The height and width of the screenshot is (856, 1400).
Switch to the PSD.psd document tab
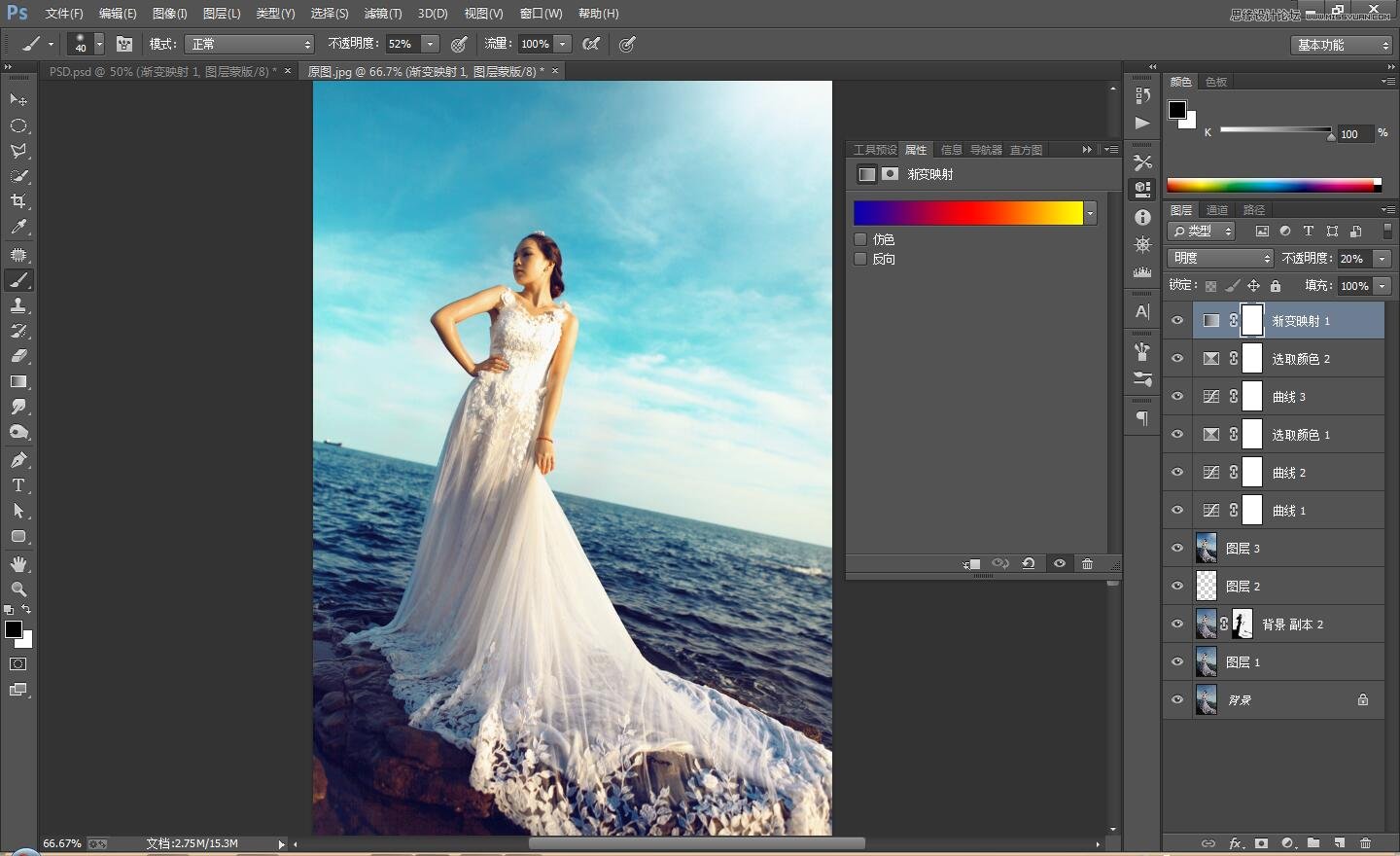coord(162,71)
